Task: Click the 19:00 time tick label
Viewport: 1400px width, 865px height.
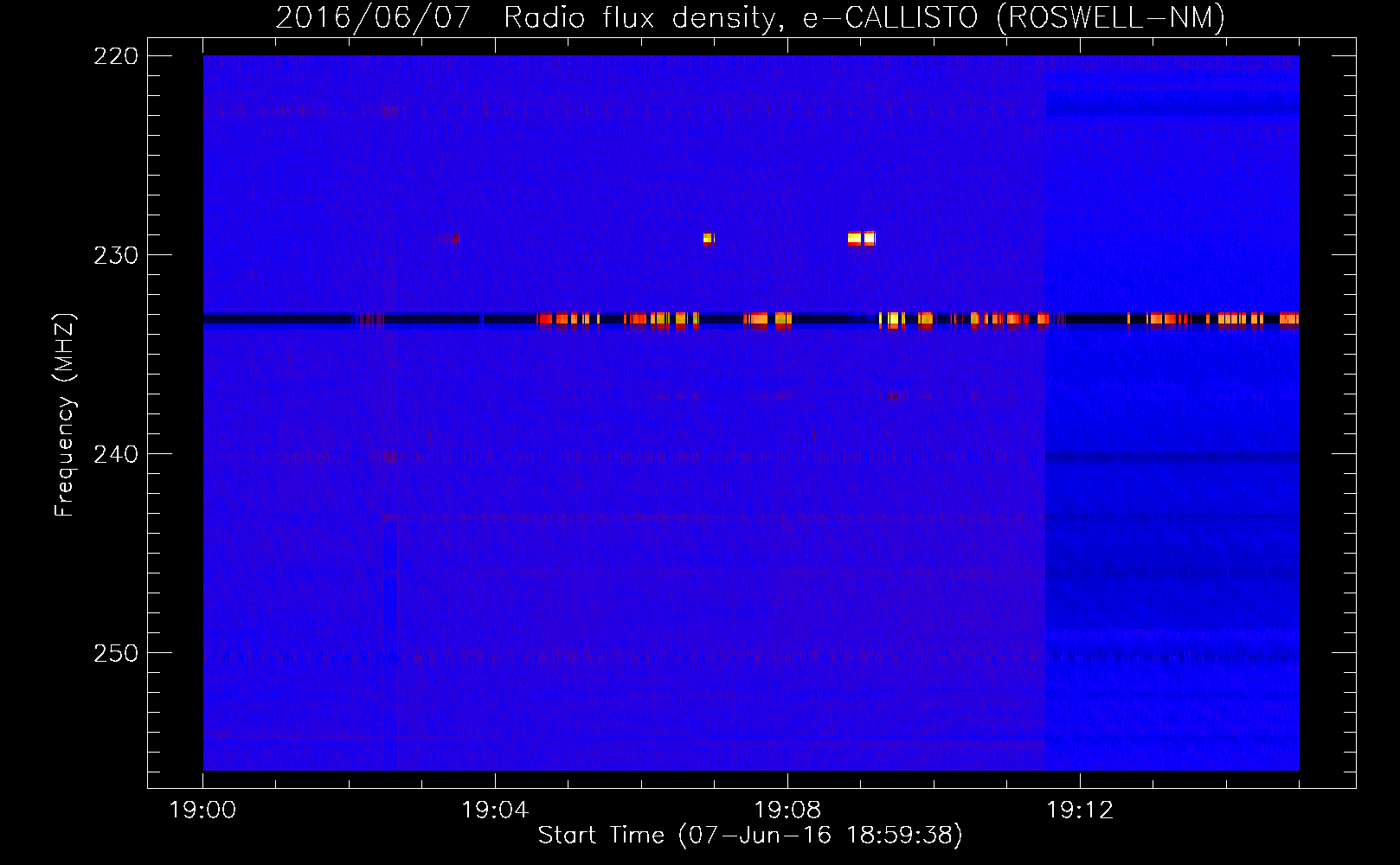Action: tap(203, 811)
